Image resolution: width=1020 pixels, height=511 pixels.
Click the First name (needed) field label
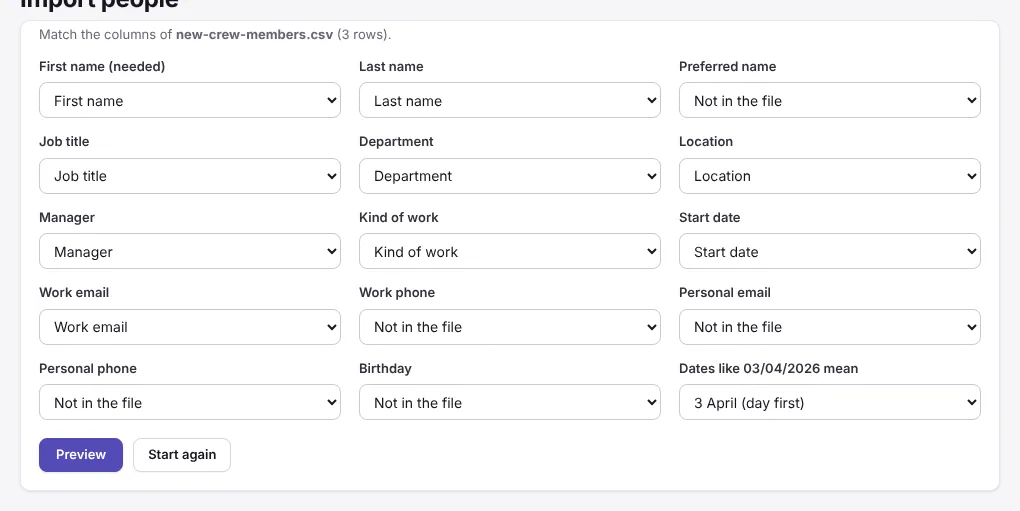click(102, 66)
